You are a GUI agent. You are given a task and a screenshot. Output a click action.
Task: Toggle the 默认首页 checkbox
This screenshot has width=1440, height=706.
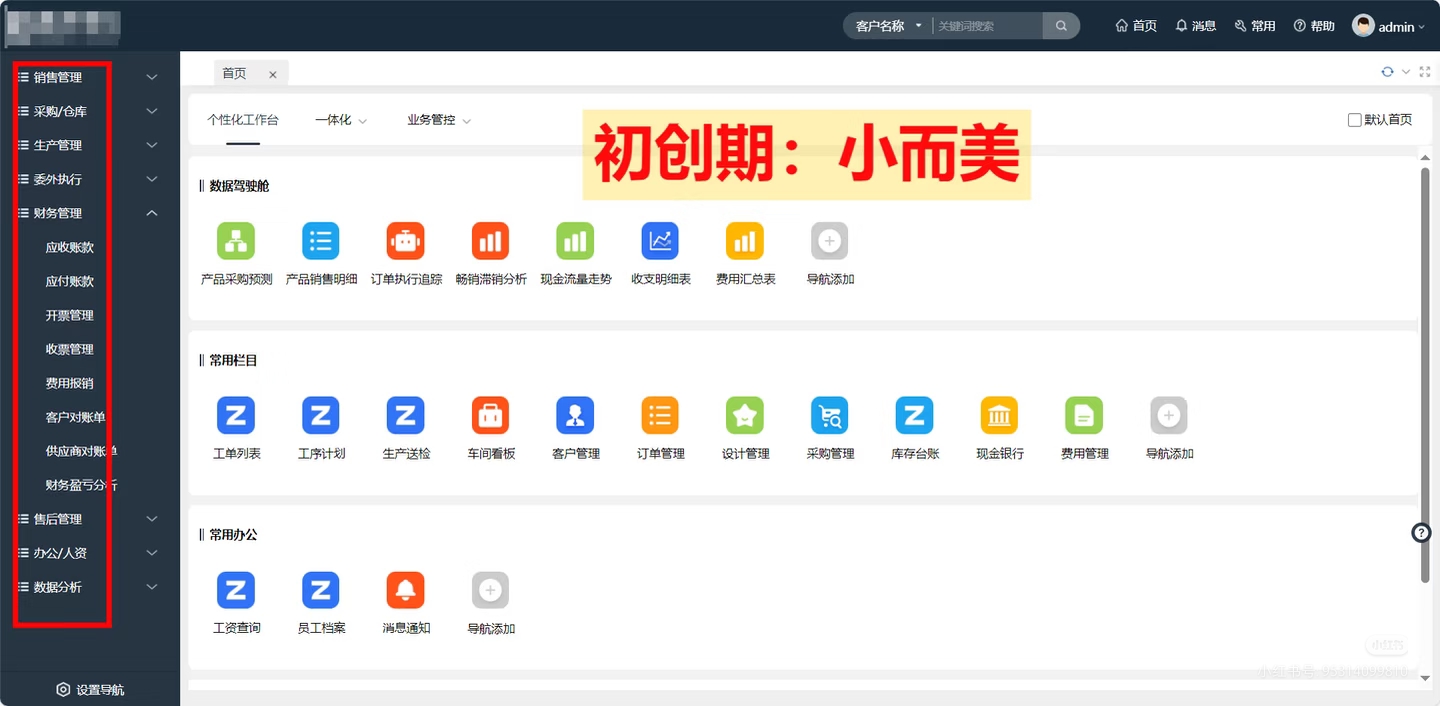[x=1355, y=120]
